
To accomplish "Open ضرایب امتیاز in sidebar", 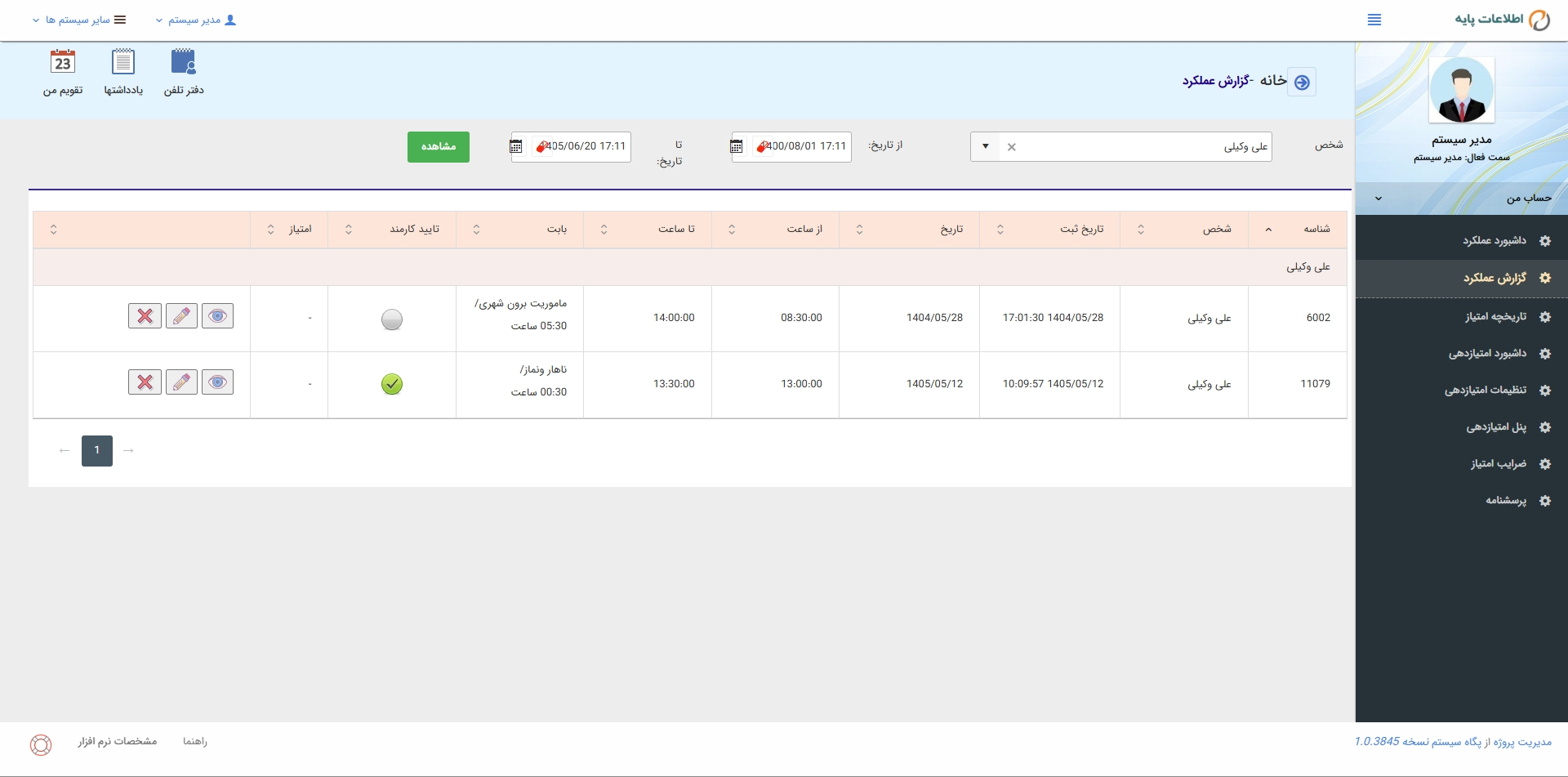I will (x=1462, y=463).
